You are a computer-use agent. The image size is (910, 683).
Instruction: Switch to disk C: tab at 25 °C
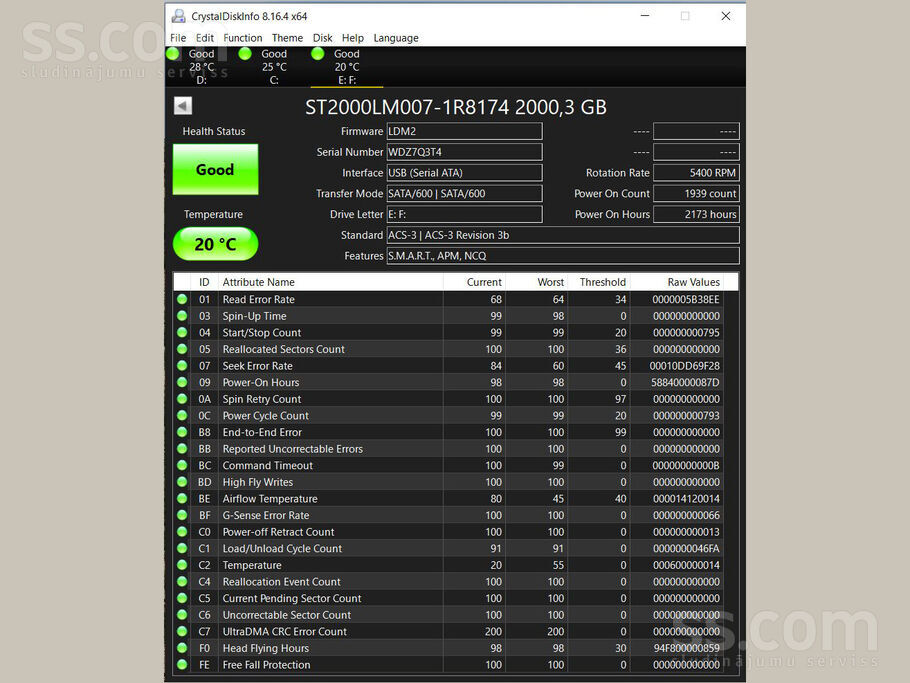tap(274, 67)
